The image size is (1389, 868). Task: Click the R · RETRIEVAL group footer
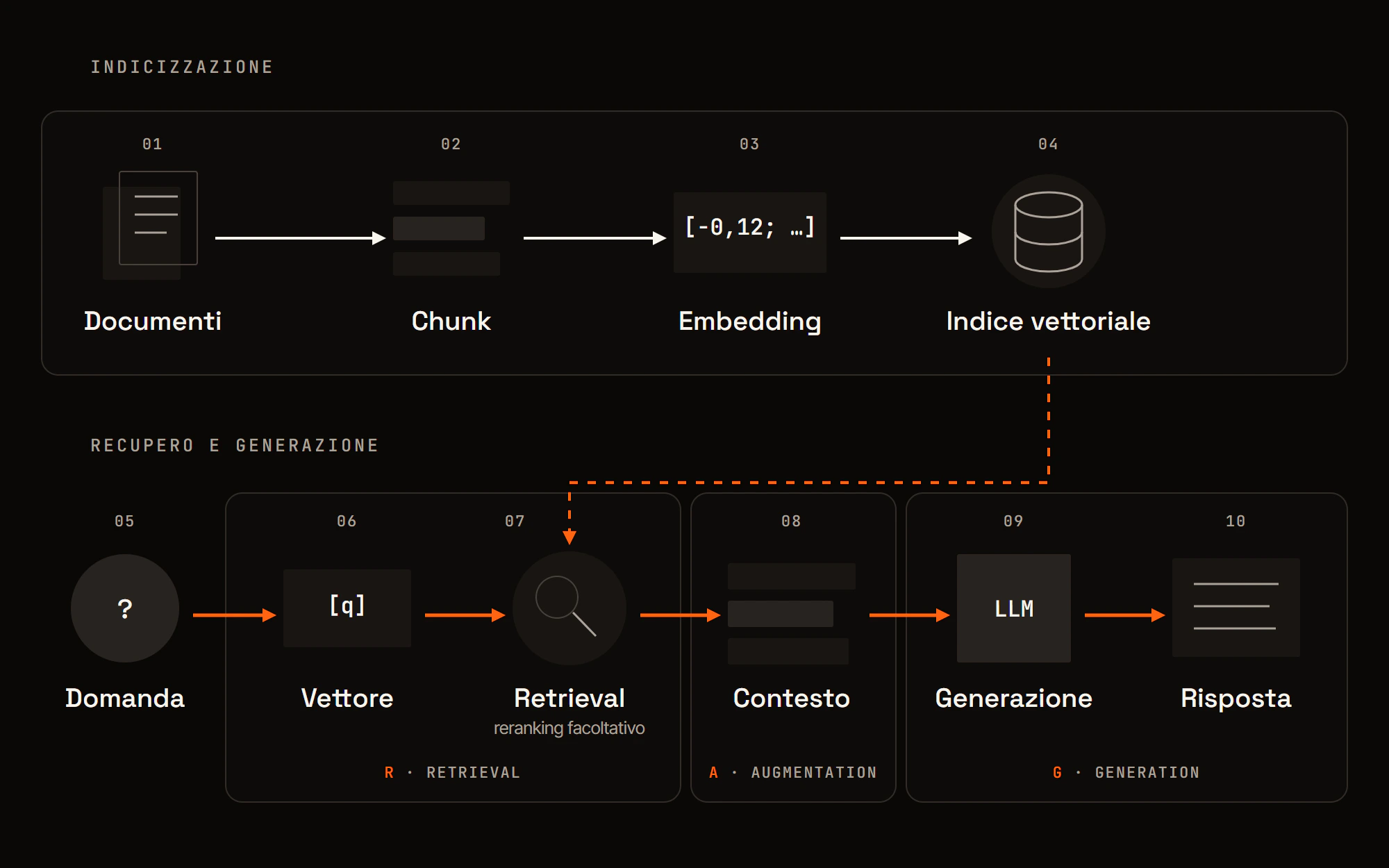pyautogui.click(x=452, y=773)
